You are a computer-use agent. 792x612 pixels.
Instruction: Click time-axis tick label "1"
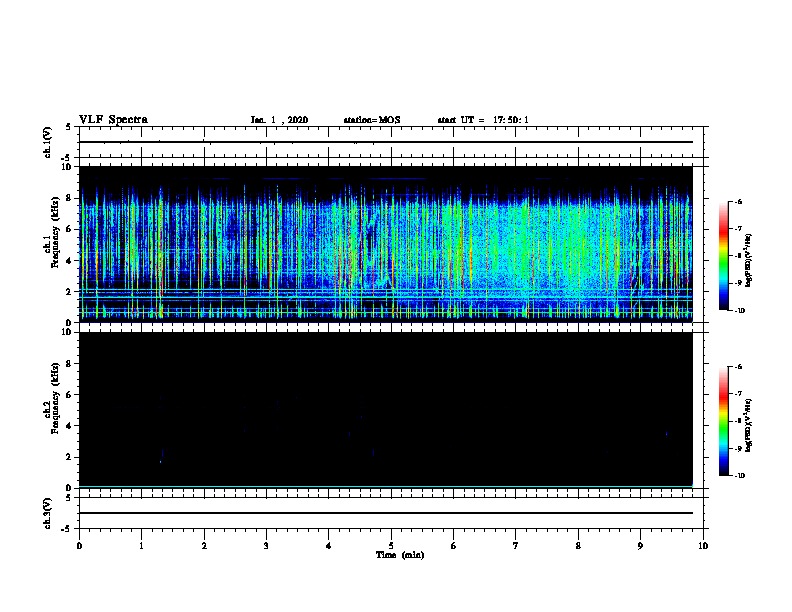point(141,546)
